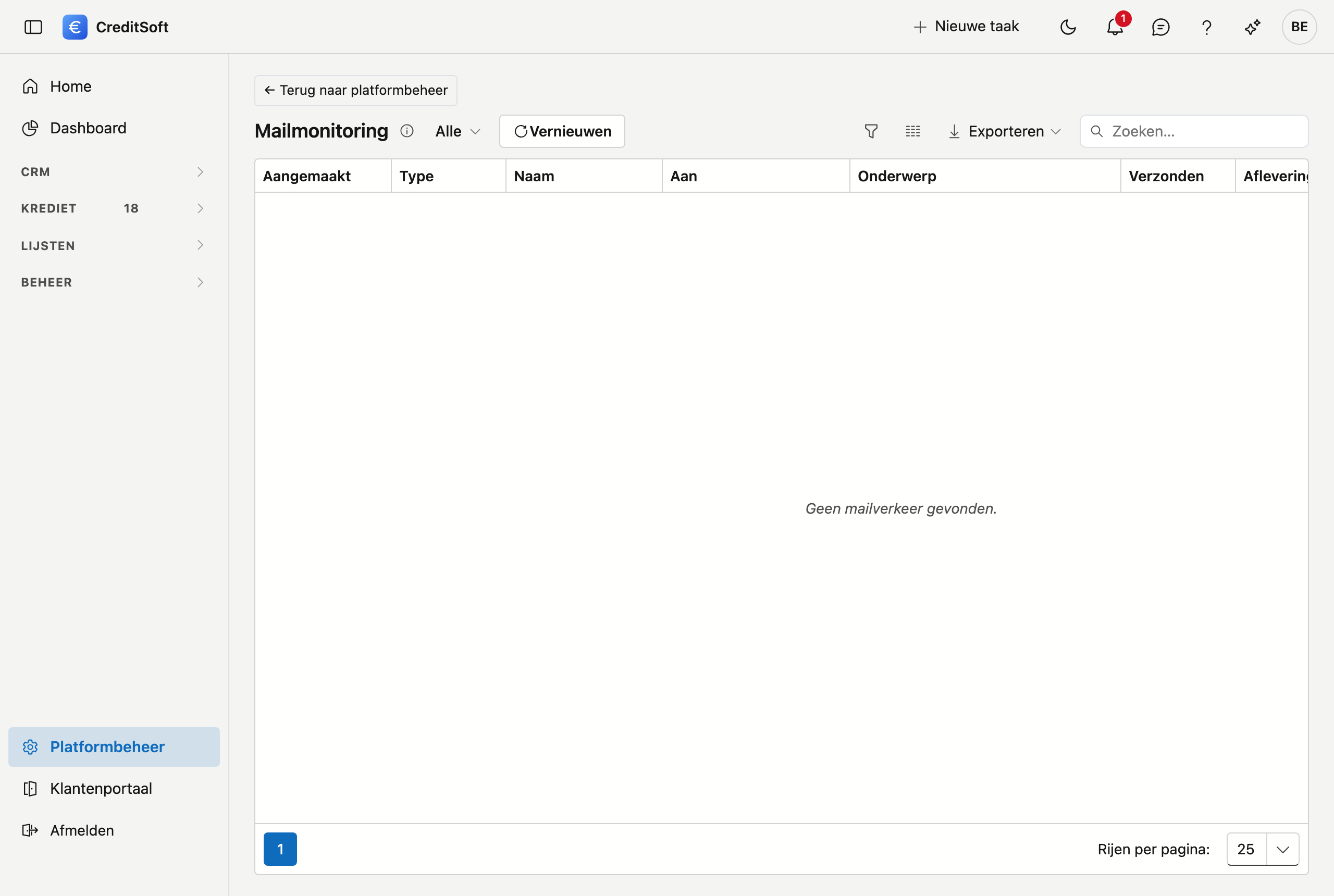Open notifications via the bell icon

(1115, 27)
